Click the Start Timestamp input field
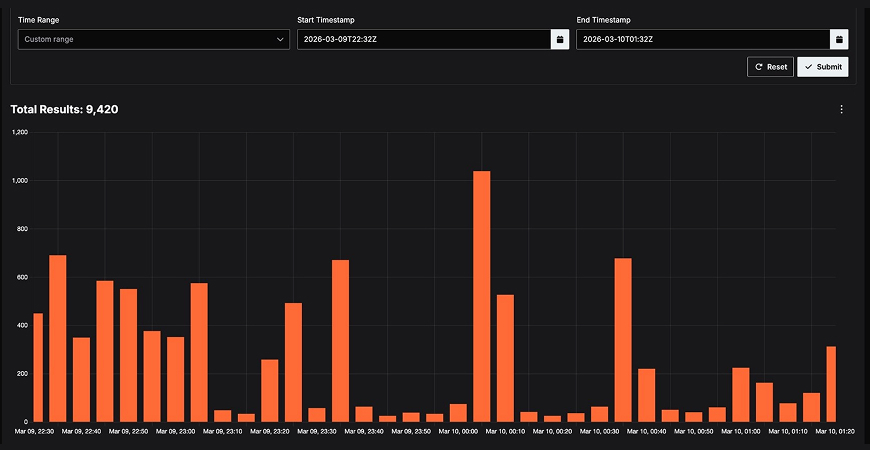The image size is (870, 450). coord(423,39)
